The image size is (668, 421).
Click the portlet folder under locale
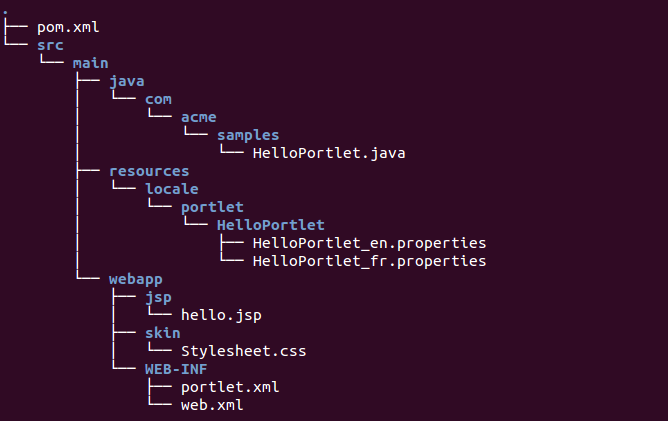click(212, 208)
